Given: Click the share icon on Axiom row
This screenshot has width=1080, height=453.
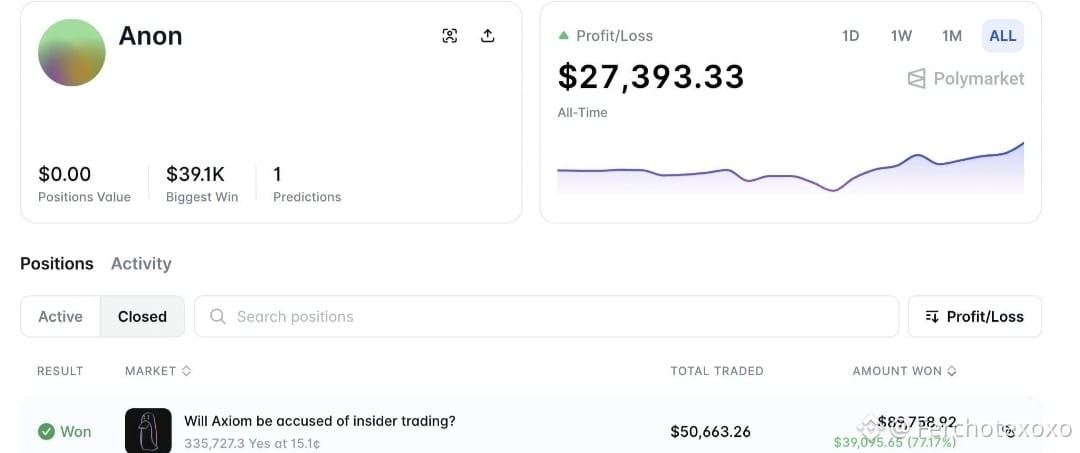Looking at the screenshot, I should click(1010, 432).
